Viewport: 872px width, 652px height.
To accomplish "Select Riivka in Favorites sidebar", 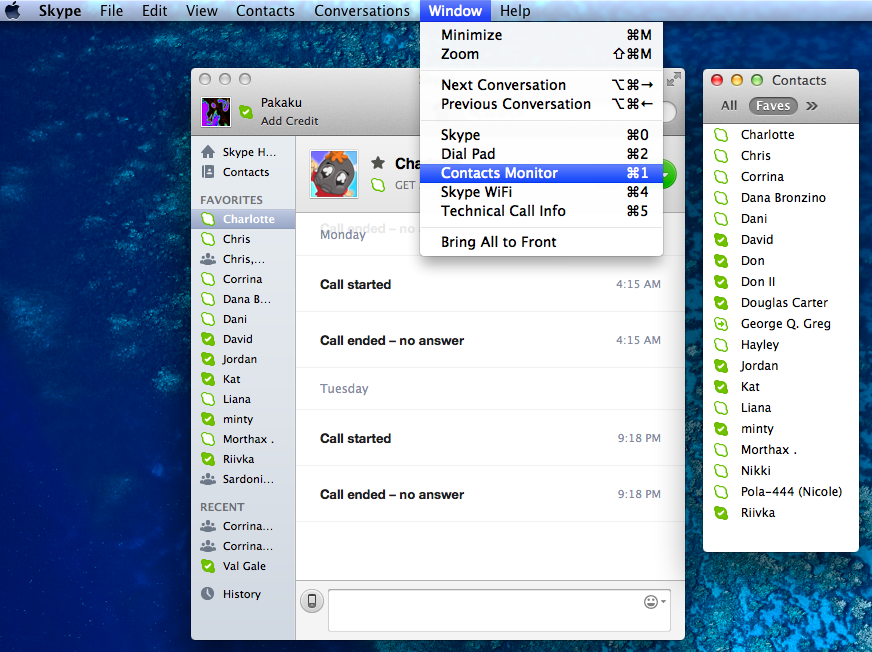I will pos(242,459).
